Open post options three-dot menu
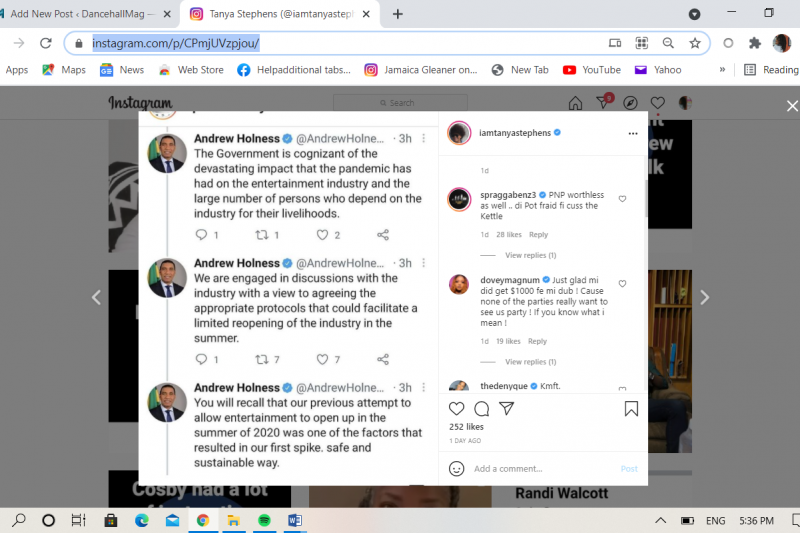The width and height of the screenshot is (800, 533). (x=631, y=132)
